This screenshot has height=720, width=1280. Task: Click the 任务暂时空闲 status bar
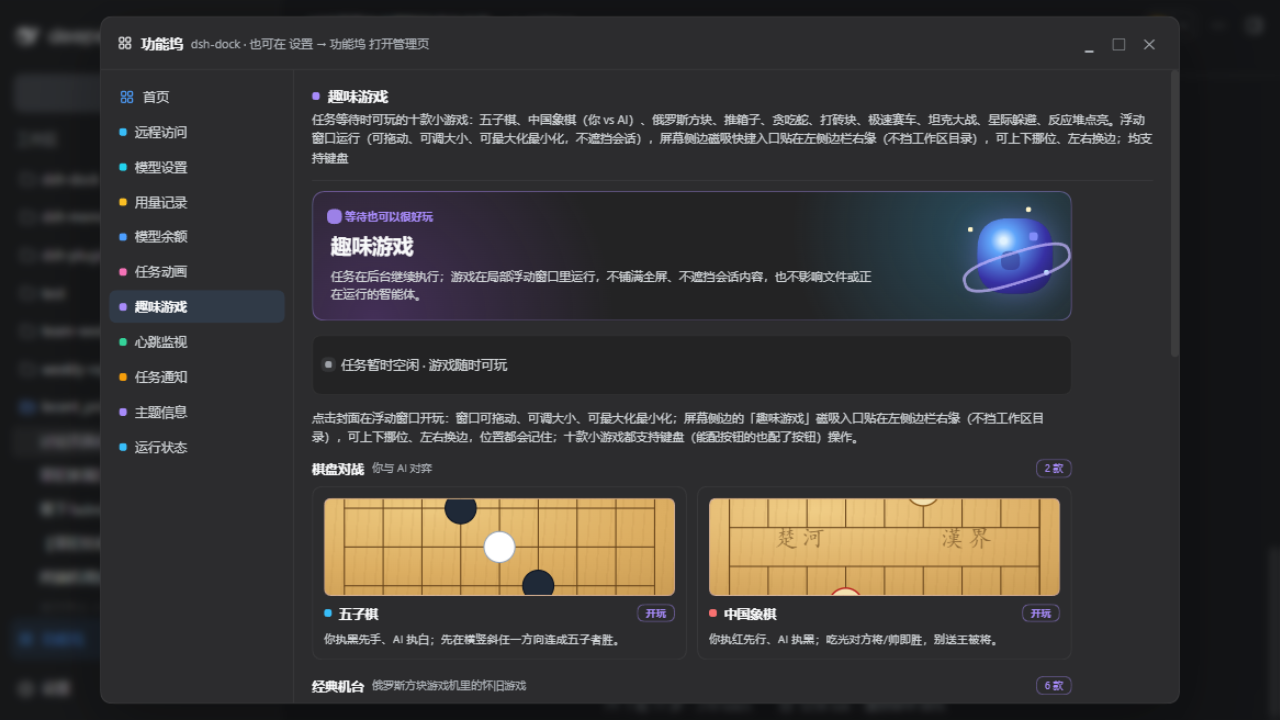click(x=691, y=365)
